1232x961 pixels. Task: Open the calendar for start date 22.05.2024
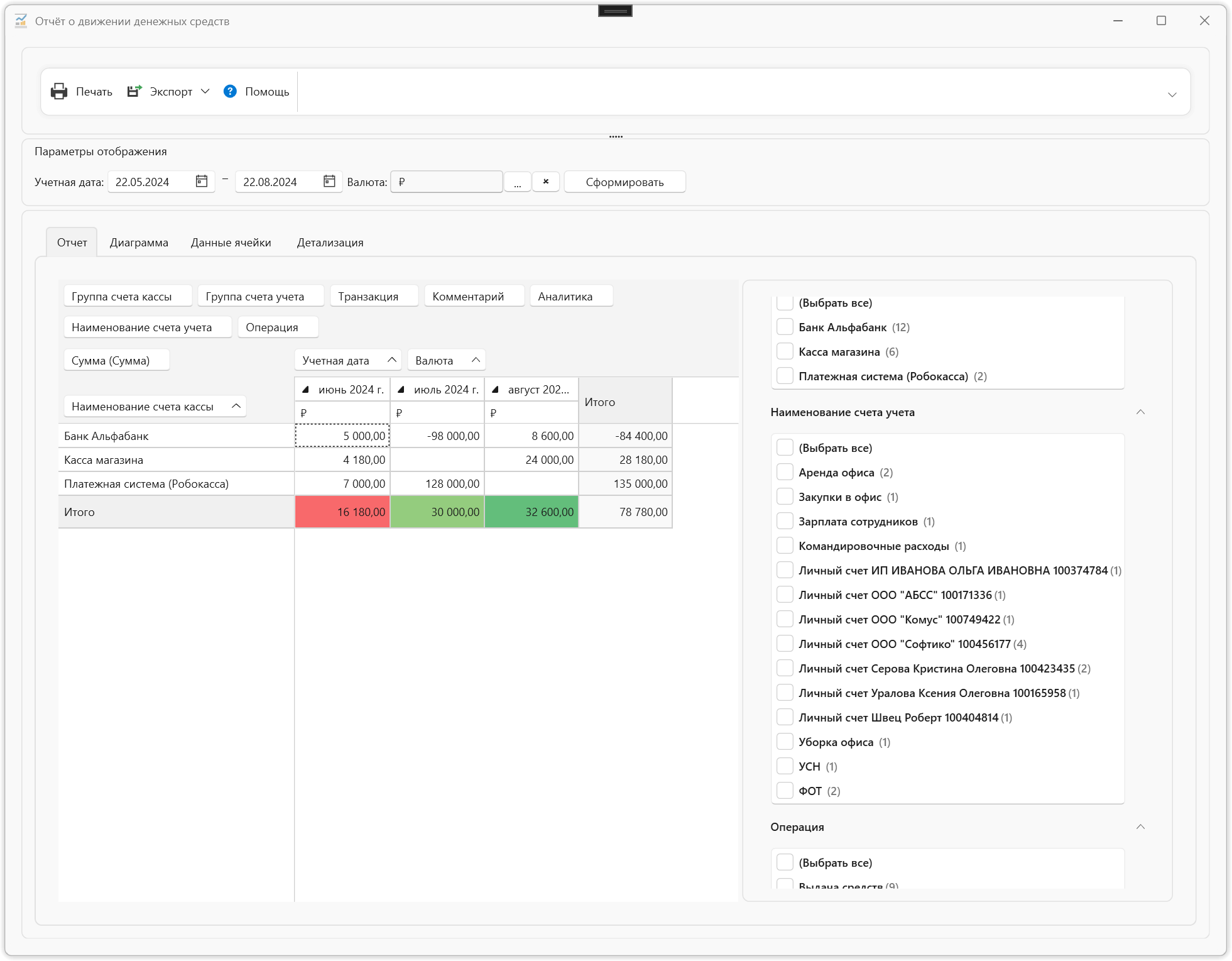[x=202, y=181]
